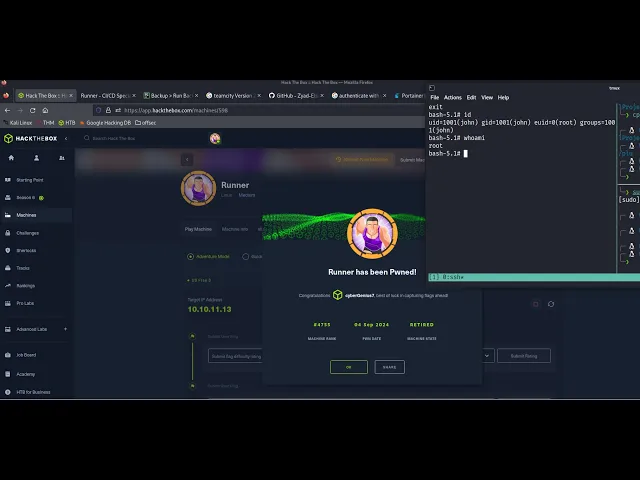Viewport: 640px width, 480px height.
Task: Open the Kali Linux bookmark
Action: click(18, 122)
